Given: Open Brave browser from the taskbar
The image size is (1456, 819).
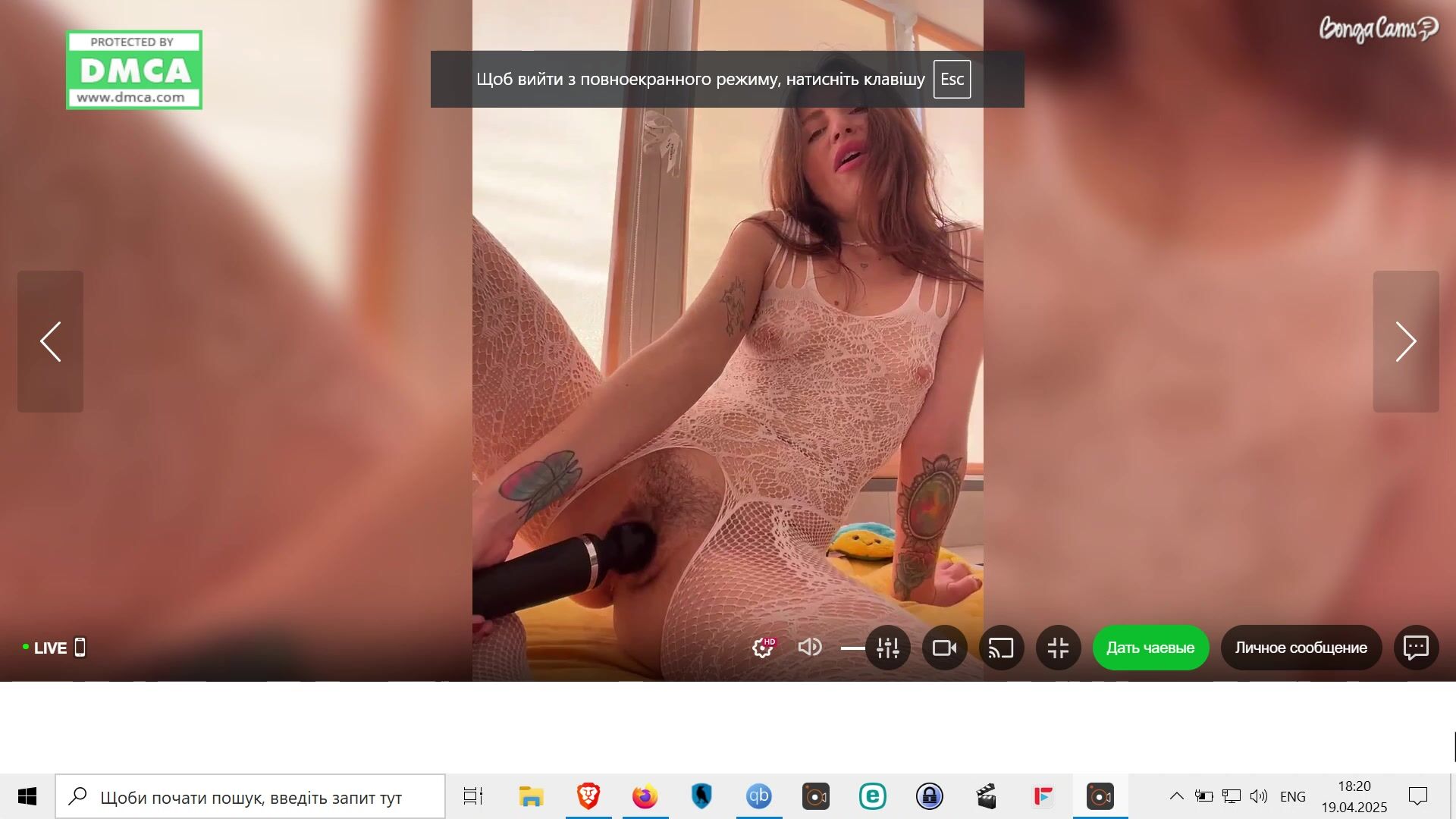Looking at the screenshot, I should click(x=588, y=796).
